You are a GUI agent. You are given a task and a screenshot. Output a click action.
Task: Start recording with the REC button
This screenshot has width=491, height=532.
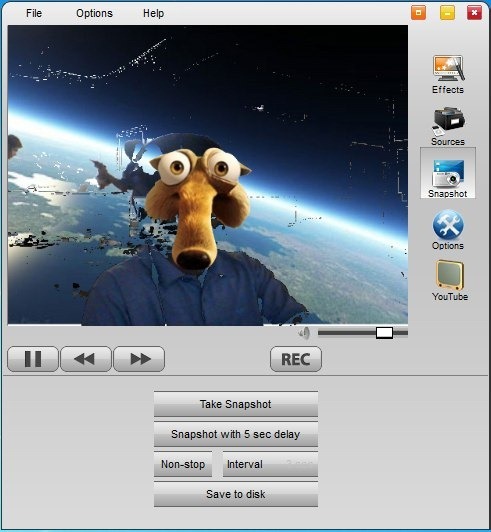click(296, 359)
